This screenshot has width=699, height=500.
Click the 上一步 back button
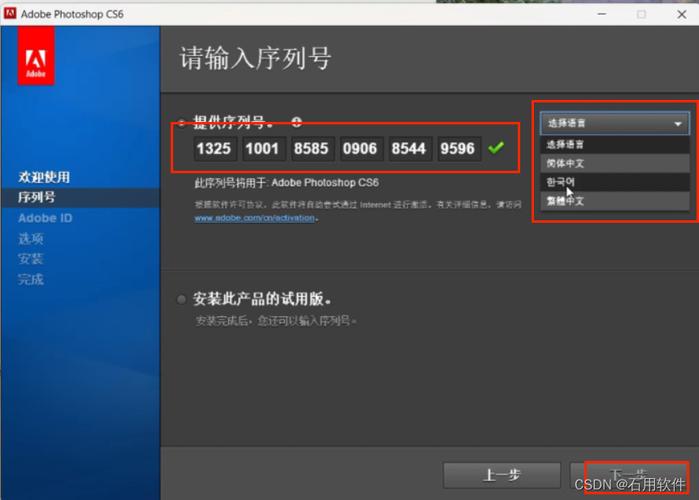(502, 475)
